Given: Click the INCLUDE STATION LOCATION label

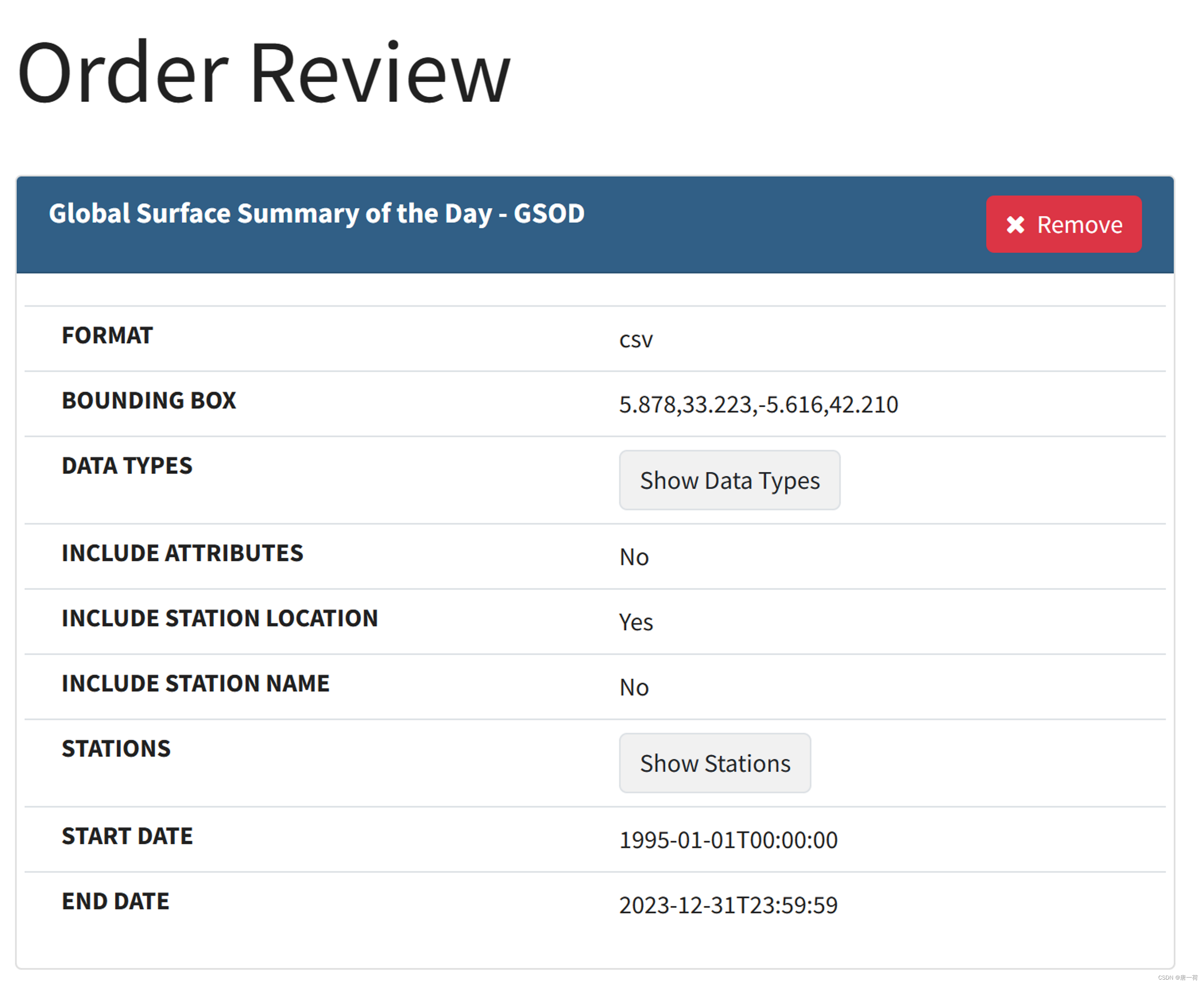Looking at the screenshot, I should coord(220,618).
